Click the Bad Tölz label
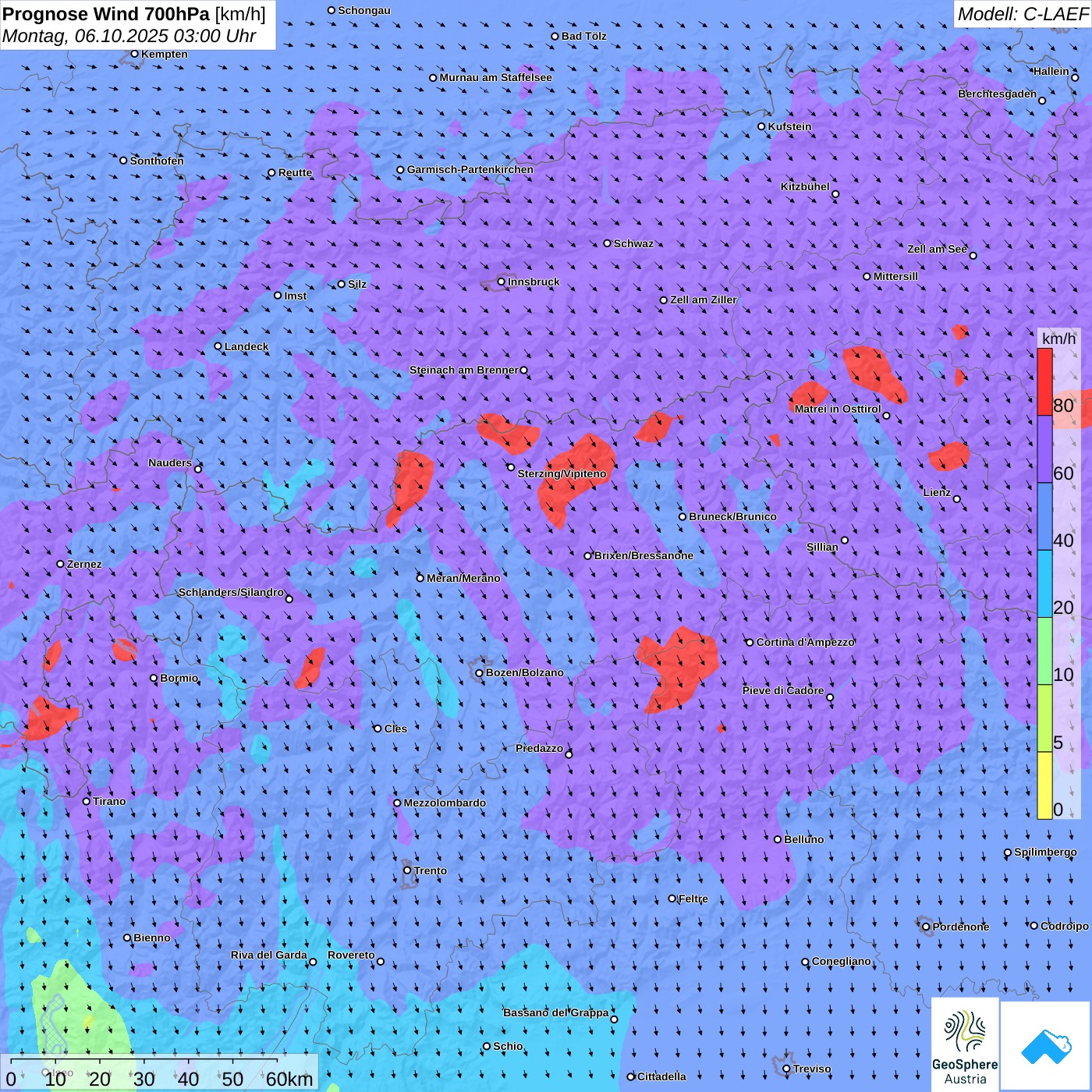 (584, 36)
